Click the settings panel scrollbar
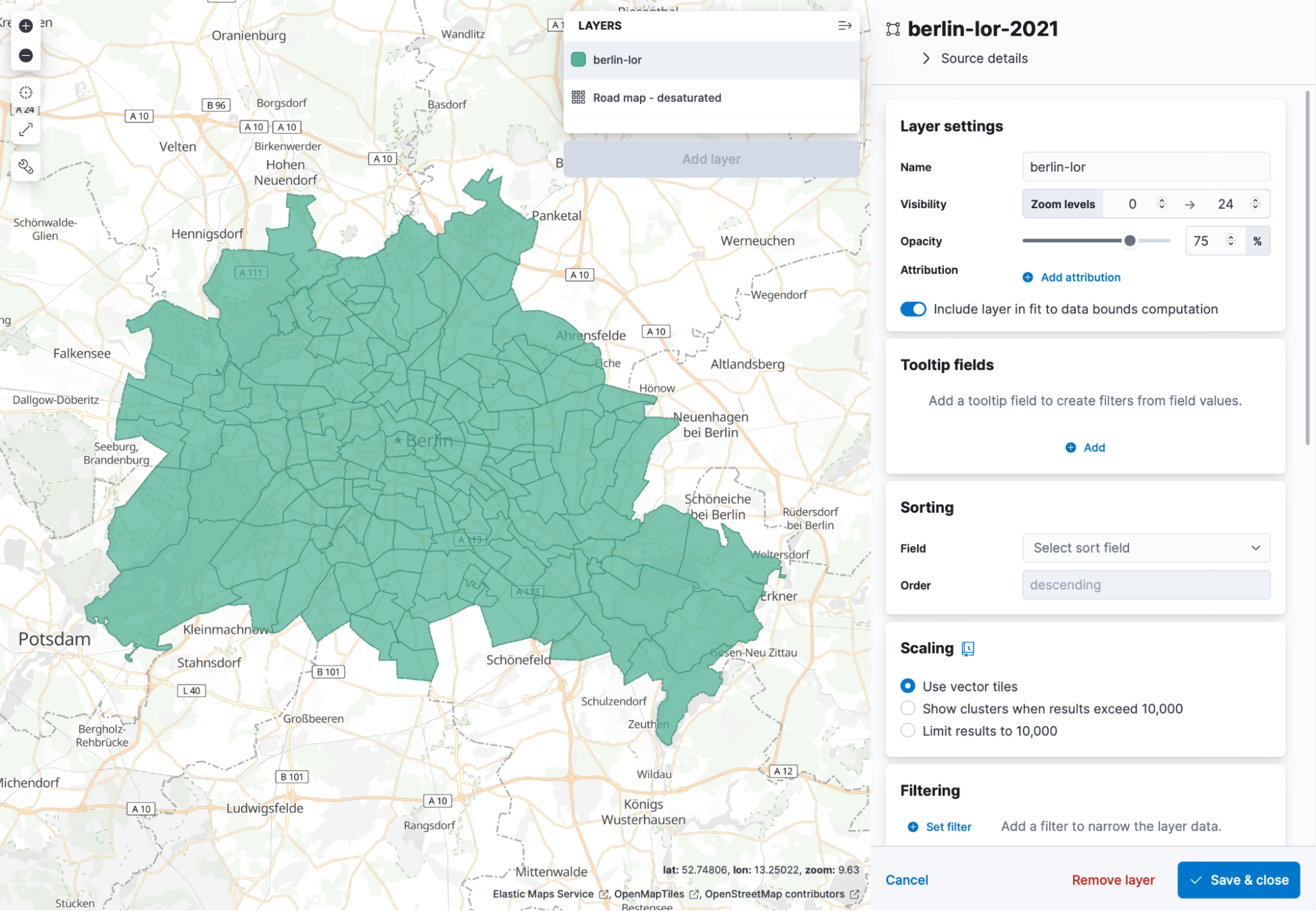The height and width of the screenshot is (911, 1316). (x=1307, y=267)
